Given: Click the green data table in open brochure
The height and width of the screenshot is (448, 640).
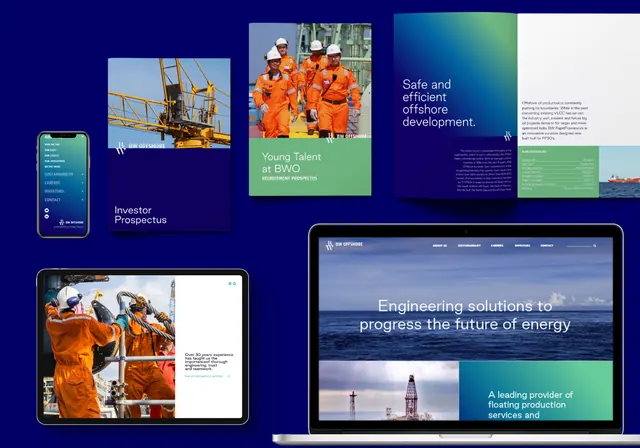Looking at the screenshot, I should (558, 172).
